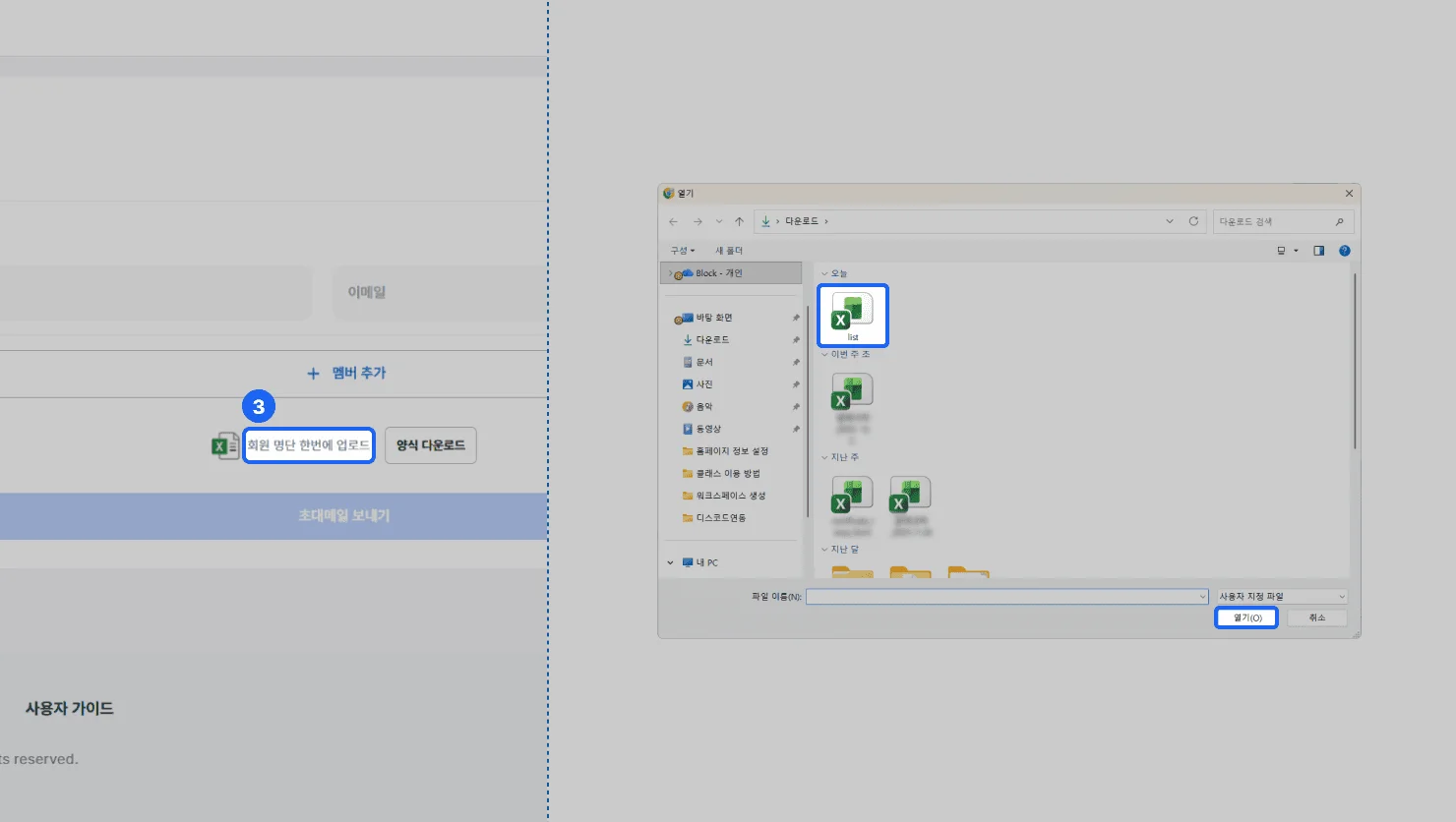1456x822 pixels.
Task: Click the pin icon next to 동영상
Action: click(796, 429)
